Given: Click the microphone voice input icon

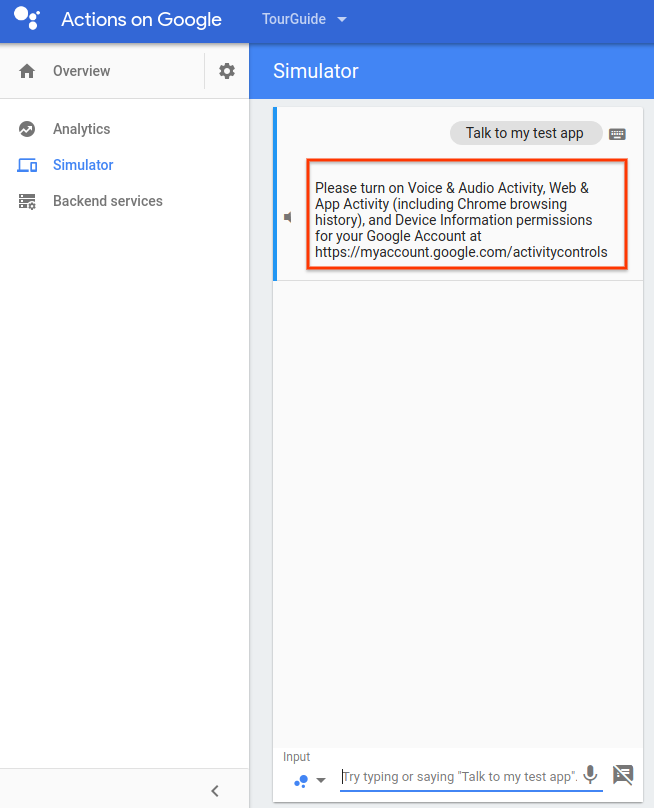Looking at the screenshot, I should (590, 775).
